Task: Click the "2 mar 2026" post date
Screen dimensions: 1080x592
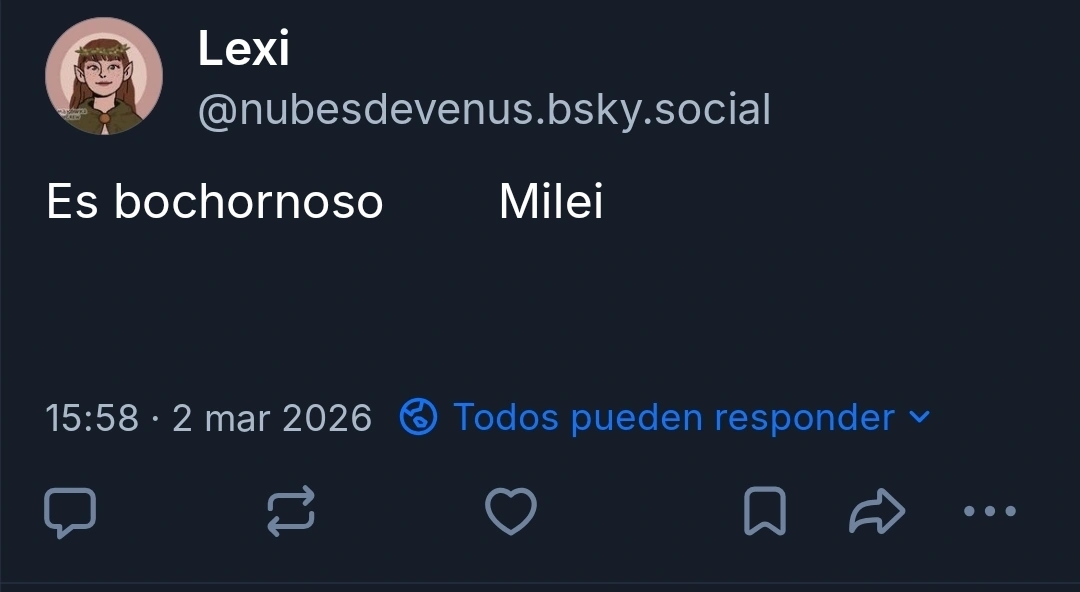Action: tap(272, 418)
